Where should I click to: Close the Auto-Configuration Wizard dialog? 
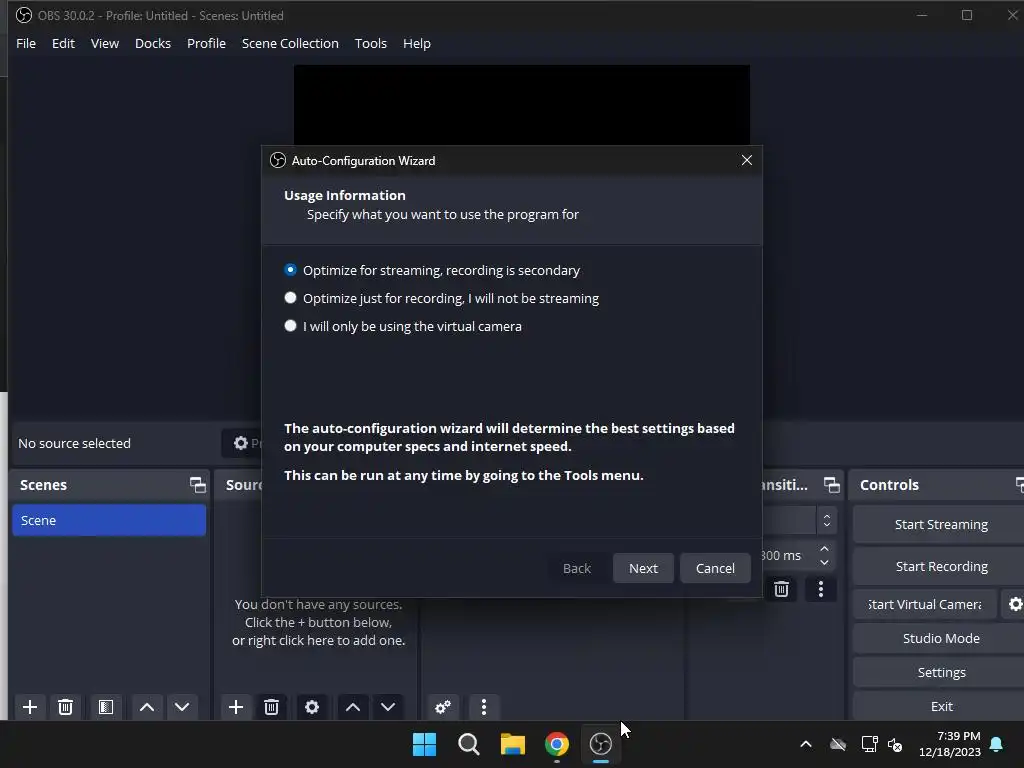[x=747, y=160]
